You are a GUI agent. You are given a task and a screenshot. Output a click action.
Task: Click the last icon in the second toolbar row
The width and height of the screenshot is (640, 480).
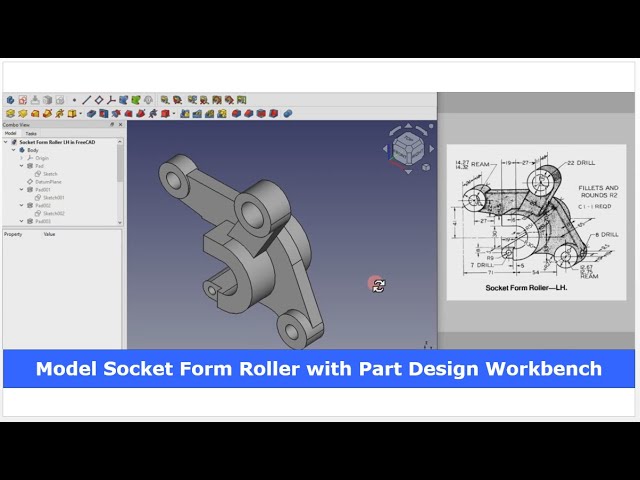coord(286,113)
